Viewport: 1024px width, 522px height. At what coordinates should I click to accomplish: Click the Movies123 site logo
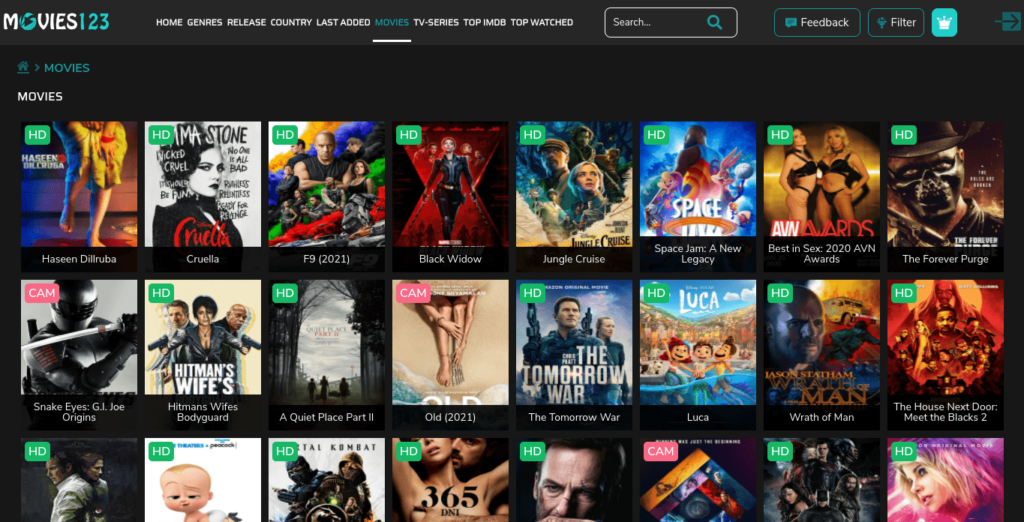[56, 21]
